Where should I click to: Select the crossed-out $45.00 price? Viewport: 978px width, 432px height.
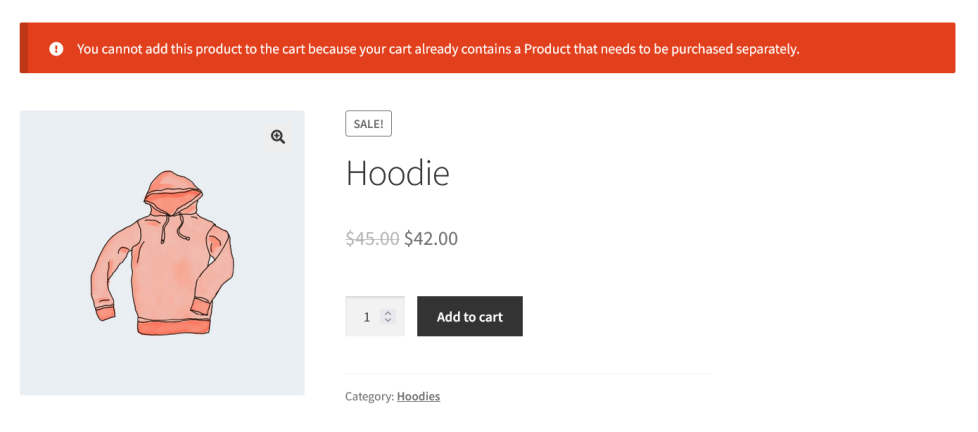point(372,239)
